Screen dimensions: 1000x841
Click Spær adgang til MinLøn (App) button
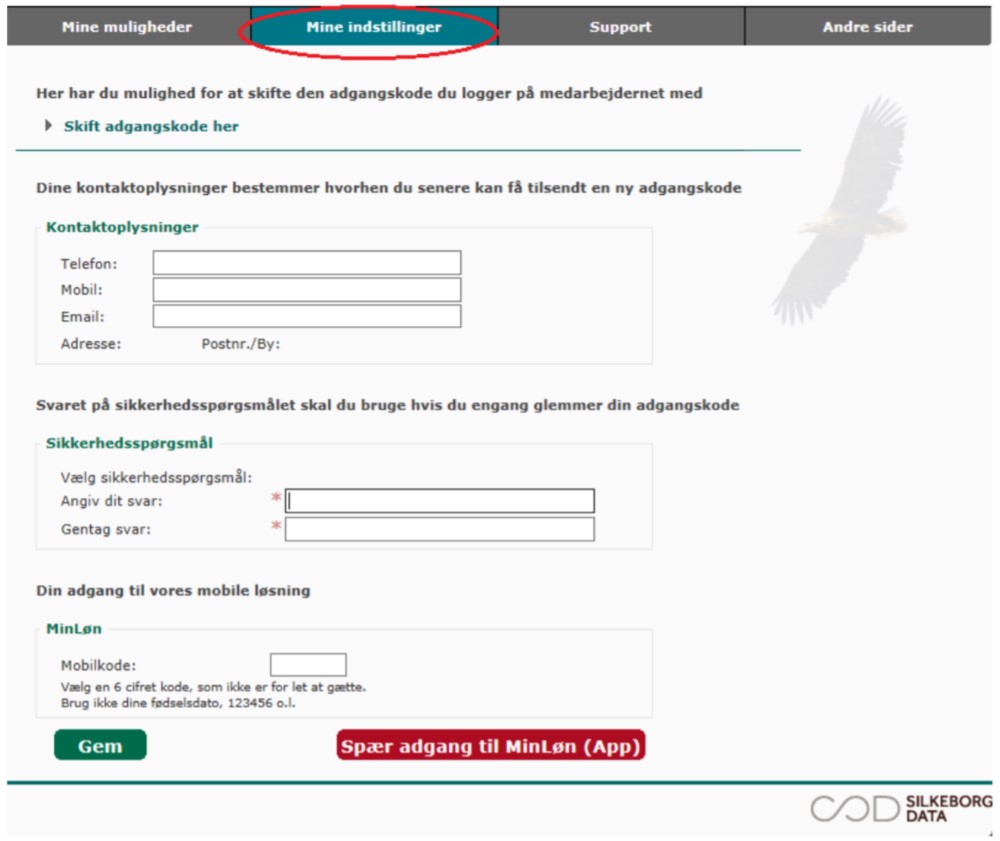[x=490, y=746]
